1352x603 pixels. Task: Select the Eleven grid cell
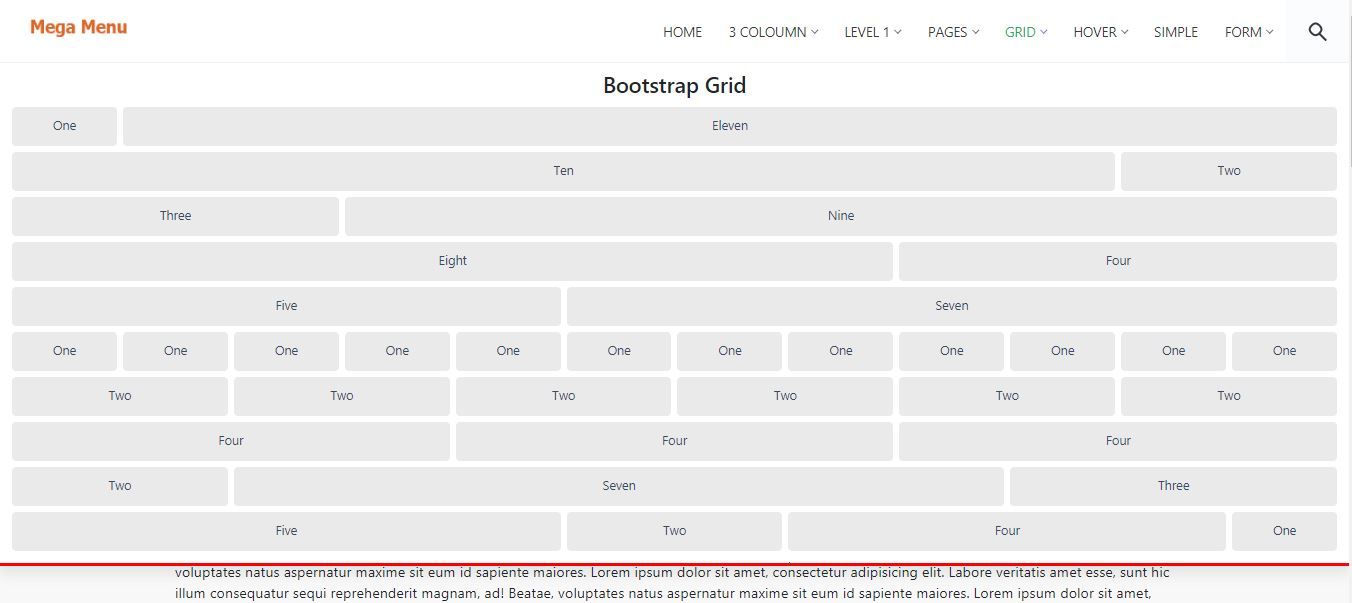click(730, 126)
